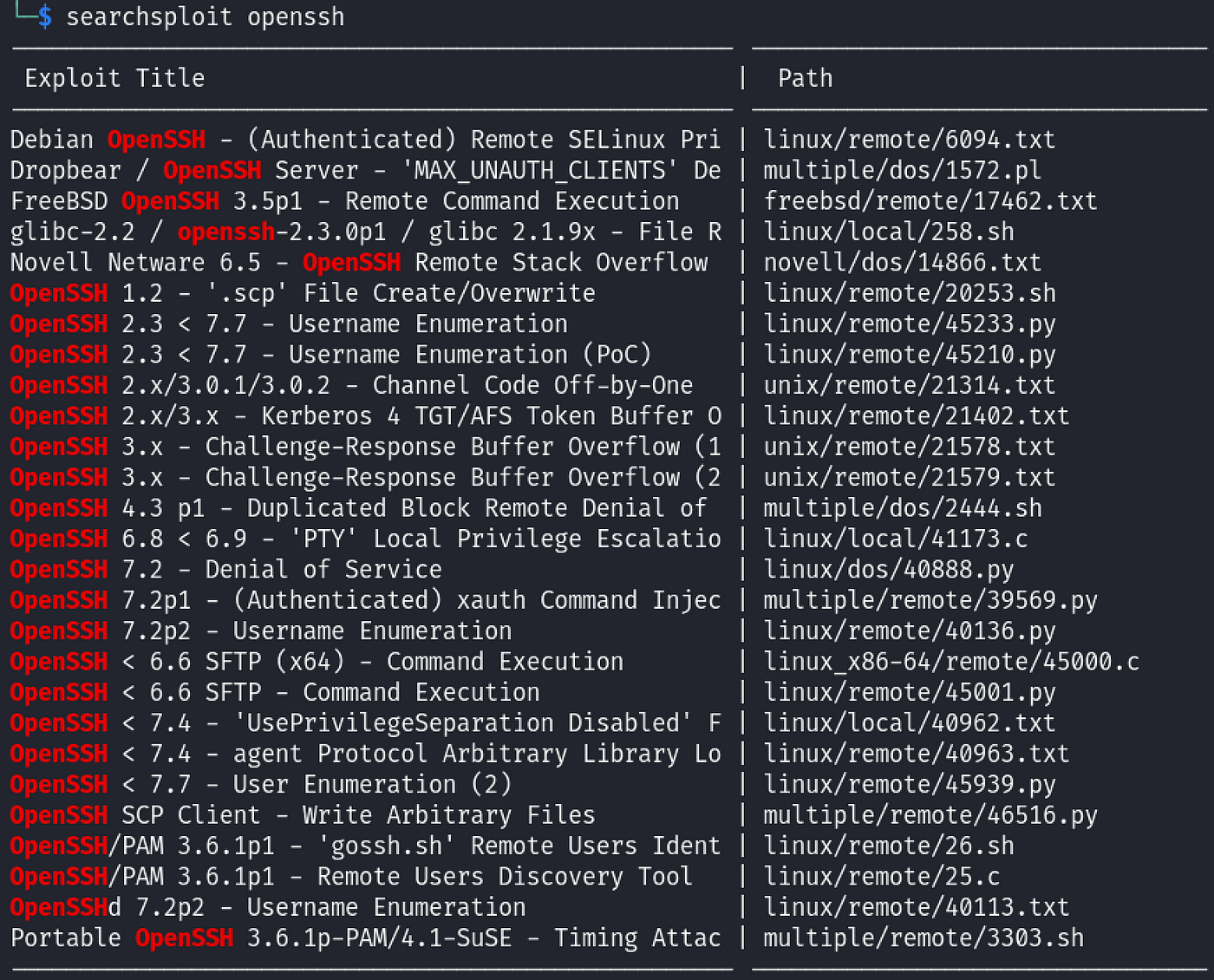Click 'OpenSSH 1.2 - .scp File Create/Overwrite' title

point(303,293)
